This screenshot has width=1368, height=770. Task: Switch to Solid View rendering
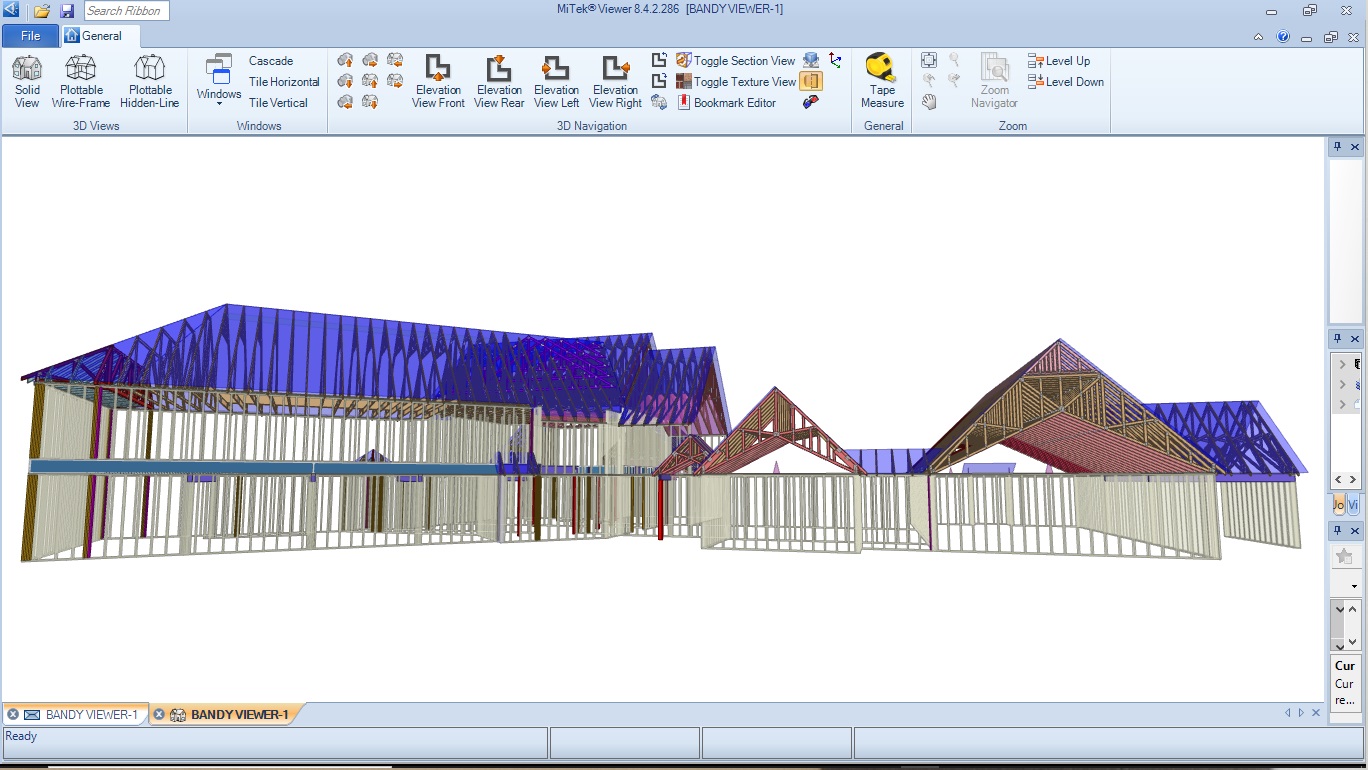coord(27,81)
